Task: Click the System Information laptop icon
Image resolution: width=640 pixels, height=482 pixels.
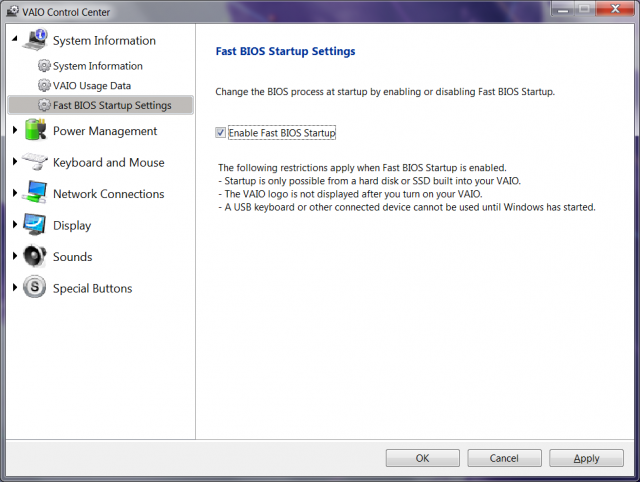Action: point(36,40)
